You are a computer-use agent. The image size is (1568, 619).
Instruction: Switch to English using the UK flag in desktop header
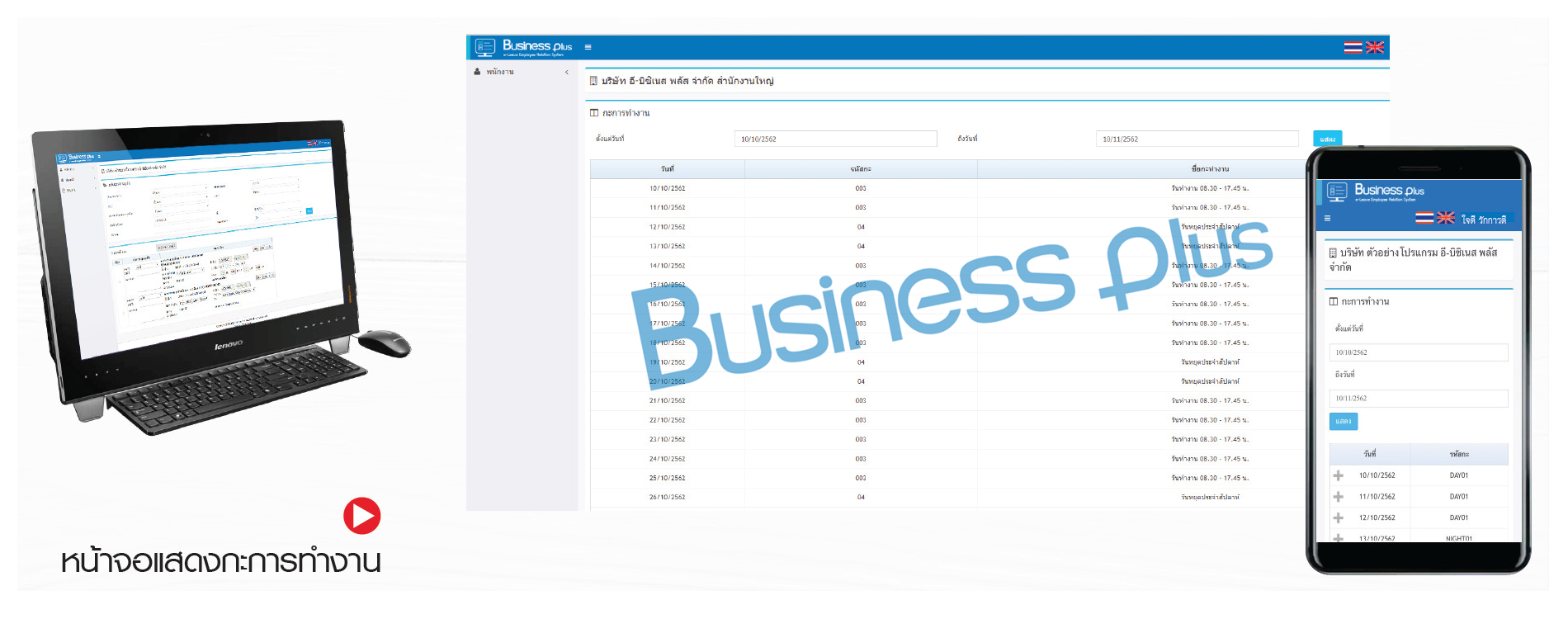pos(1375,47)
